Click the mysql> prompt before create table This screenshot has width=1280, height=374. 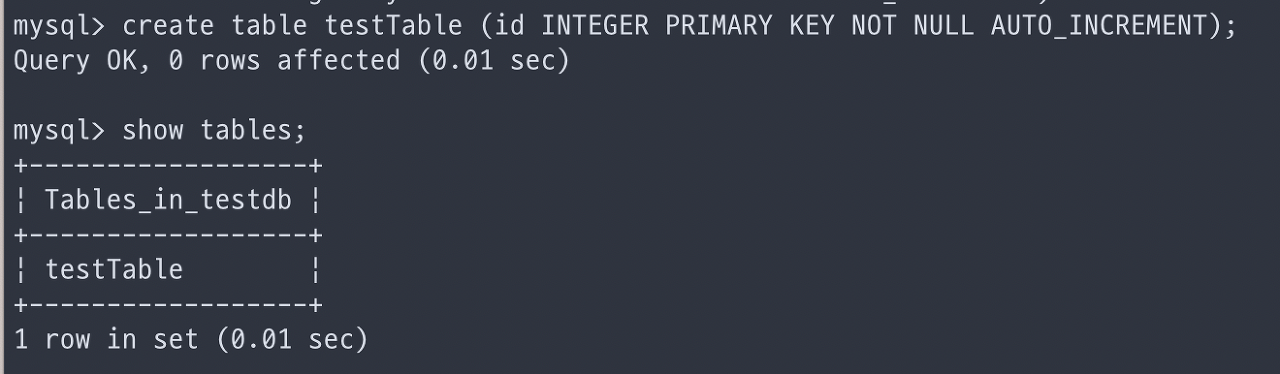[59, 25]
